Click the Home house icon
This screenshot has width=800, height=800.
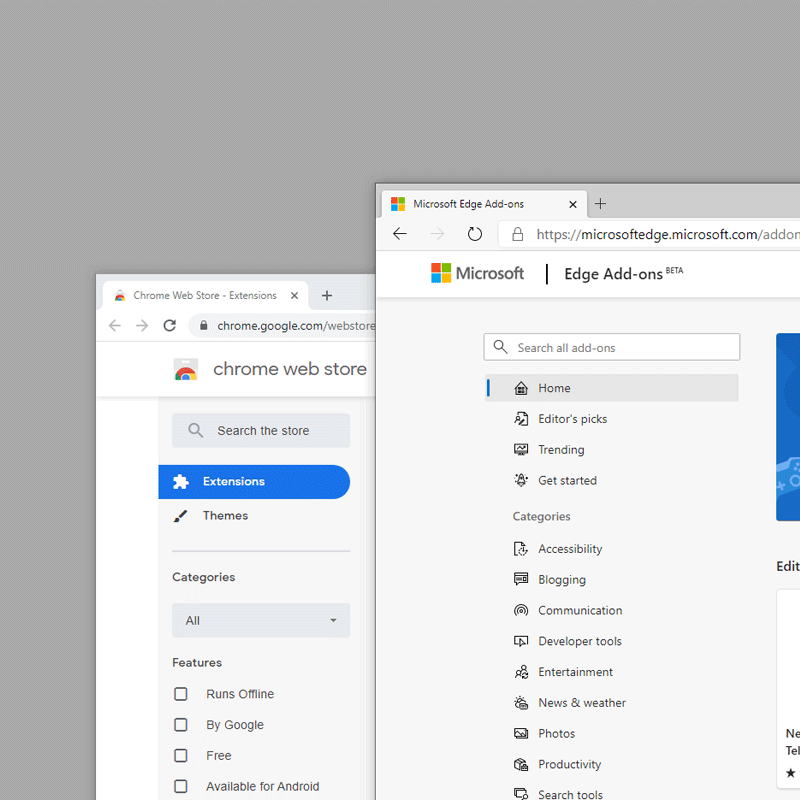tap(521, 388)
